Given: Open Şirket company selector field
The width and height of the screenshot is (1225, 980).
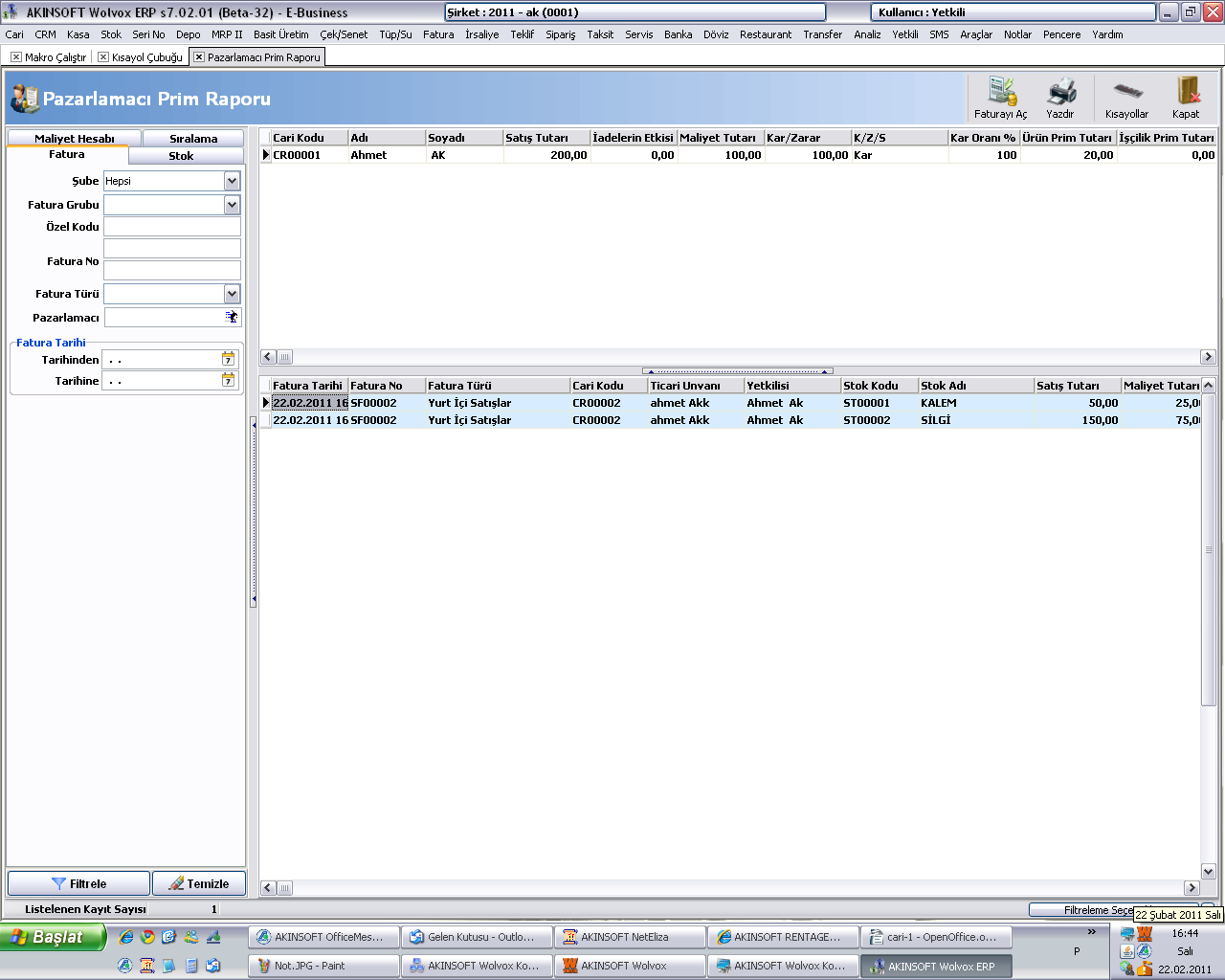Looking at the screenshot, I should click(x=635, y=12).
